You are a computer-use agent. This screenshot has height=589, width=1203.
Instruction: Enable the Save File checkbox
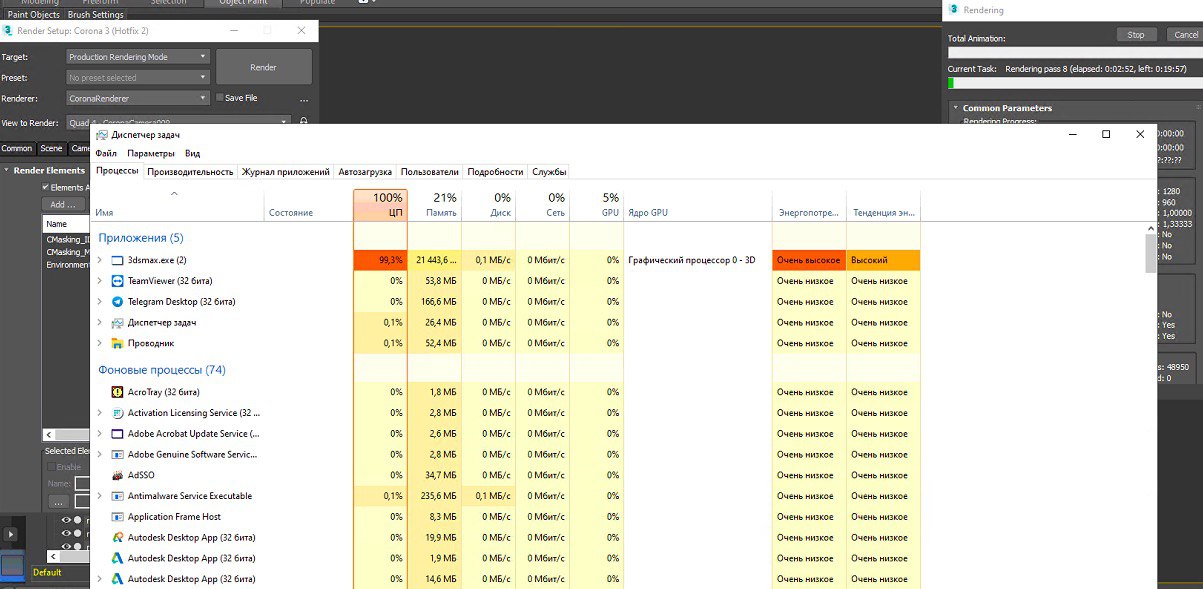(x=220, y=98)
